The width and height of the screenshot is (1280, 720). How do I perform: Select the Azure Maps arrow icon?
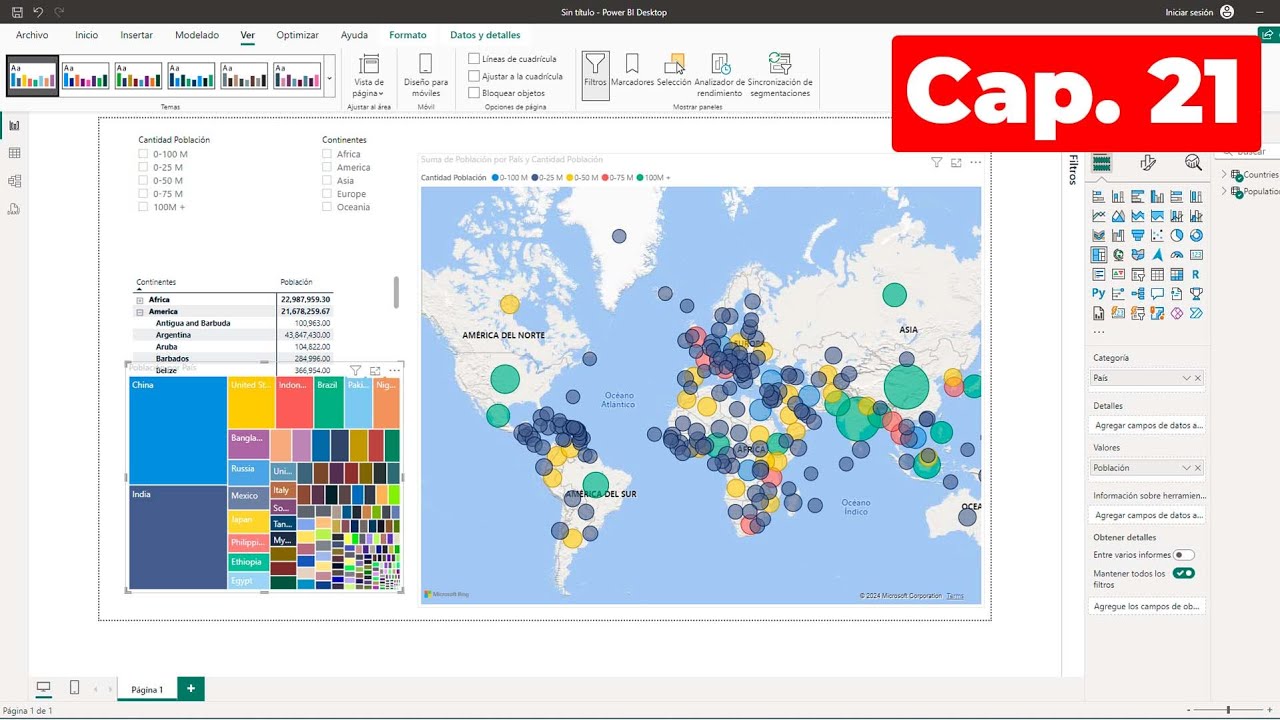(x=1157, y=255)
